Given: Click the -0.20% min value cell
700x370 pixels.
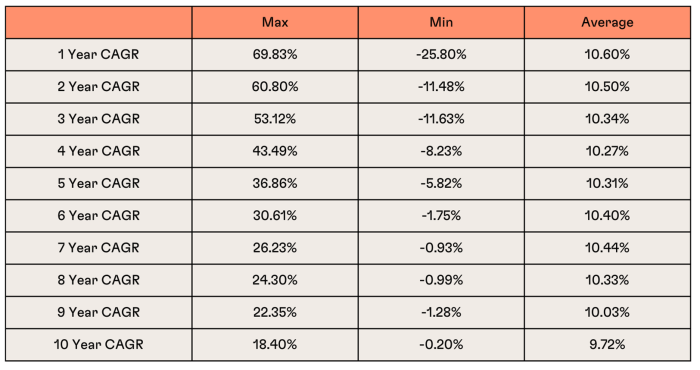Looking at the screenshot, I should [x=441, y=345].
